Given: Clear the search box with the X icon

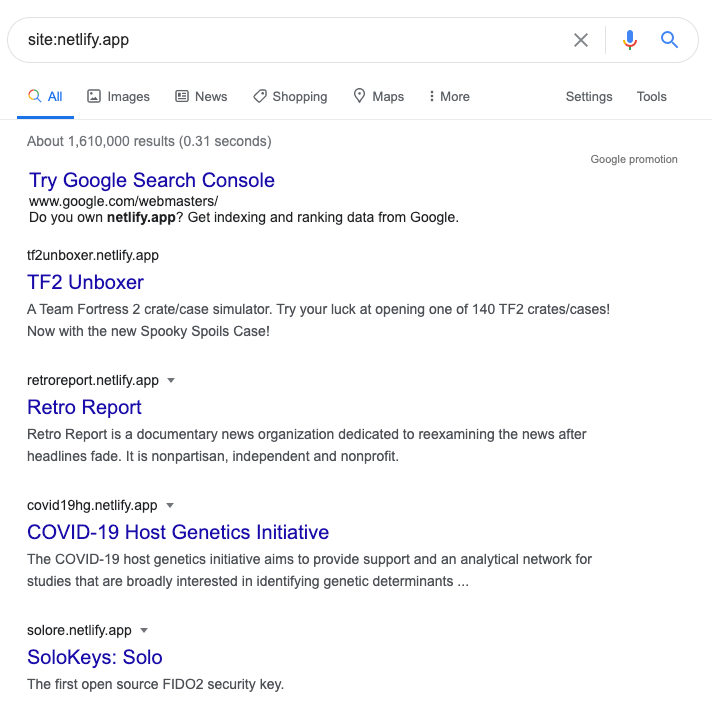Looking at the screenshot, I should [581, 40].
